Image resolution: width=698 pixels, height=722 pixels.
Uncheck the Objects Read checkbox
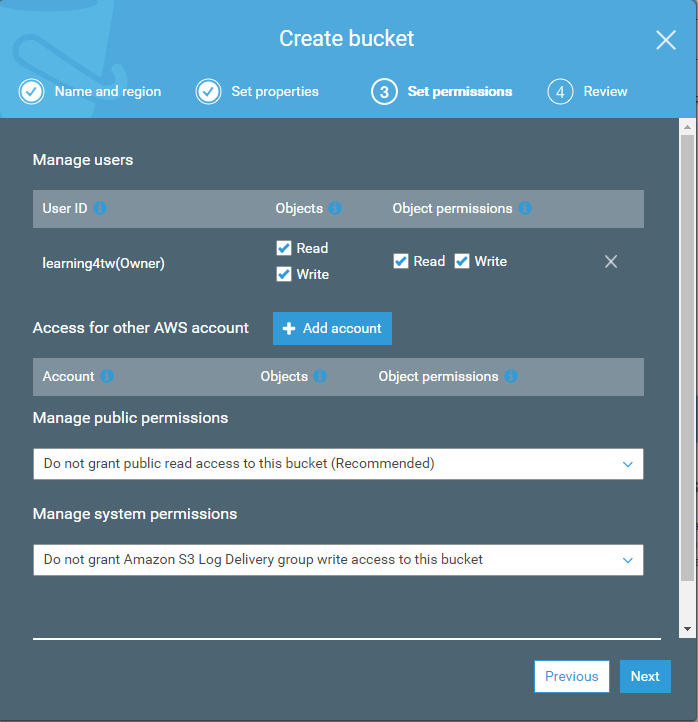pos(284,248)
